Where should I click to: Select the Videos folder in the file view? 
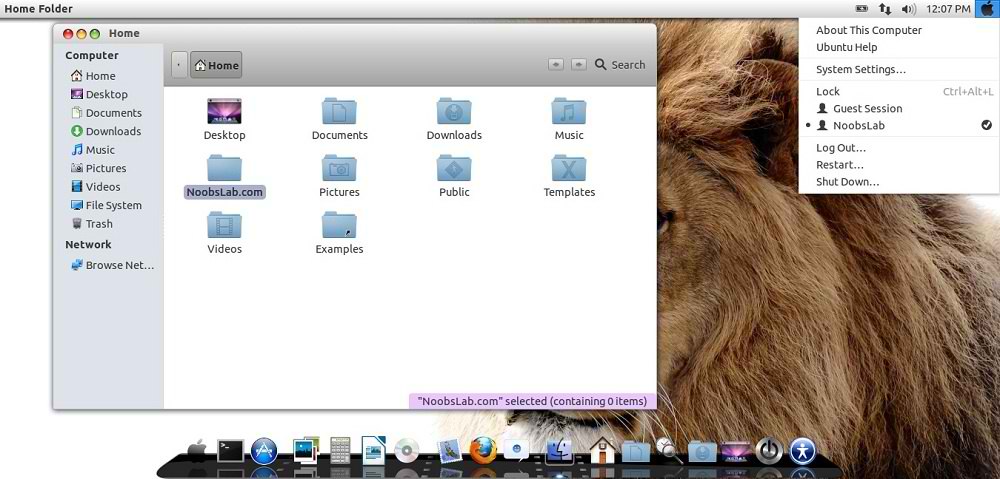coord(224,233)
